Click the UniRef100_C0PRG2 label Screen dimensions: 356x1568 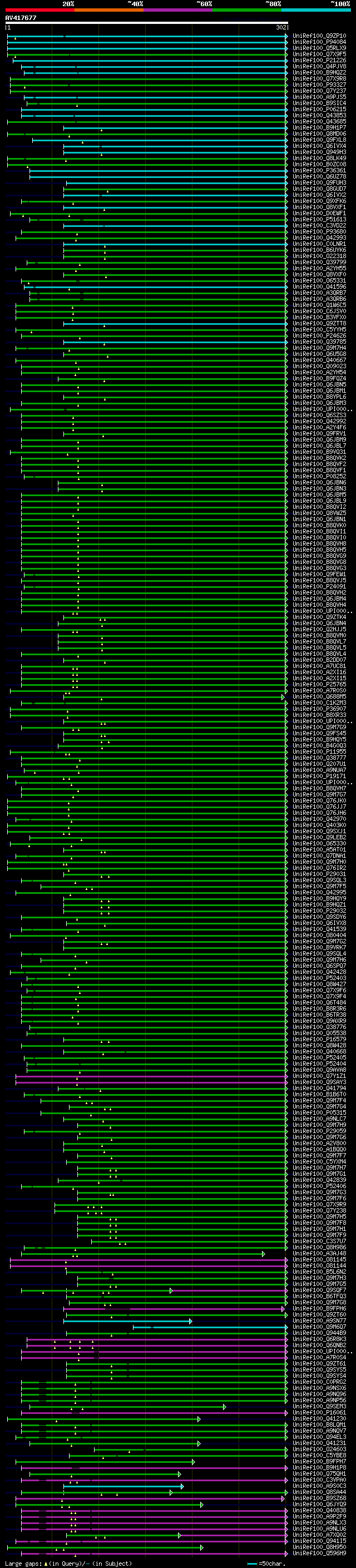pyautogui.click(x=319, y=1382)
